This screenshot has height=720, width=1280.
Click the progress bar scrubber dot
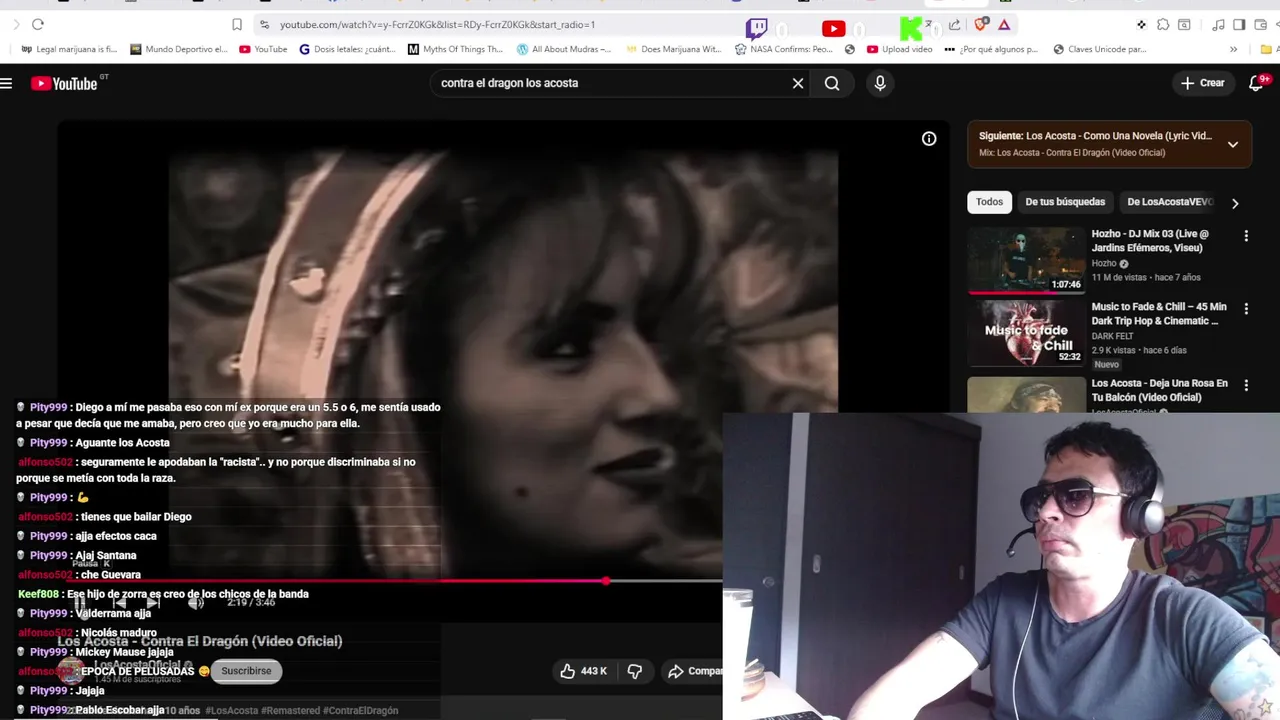(606, 580)
